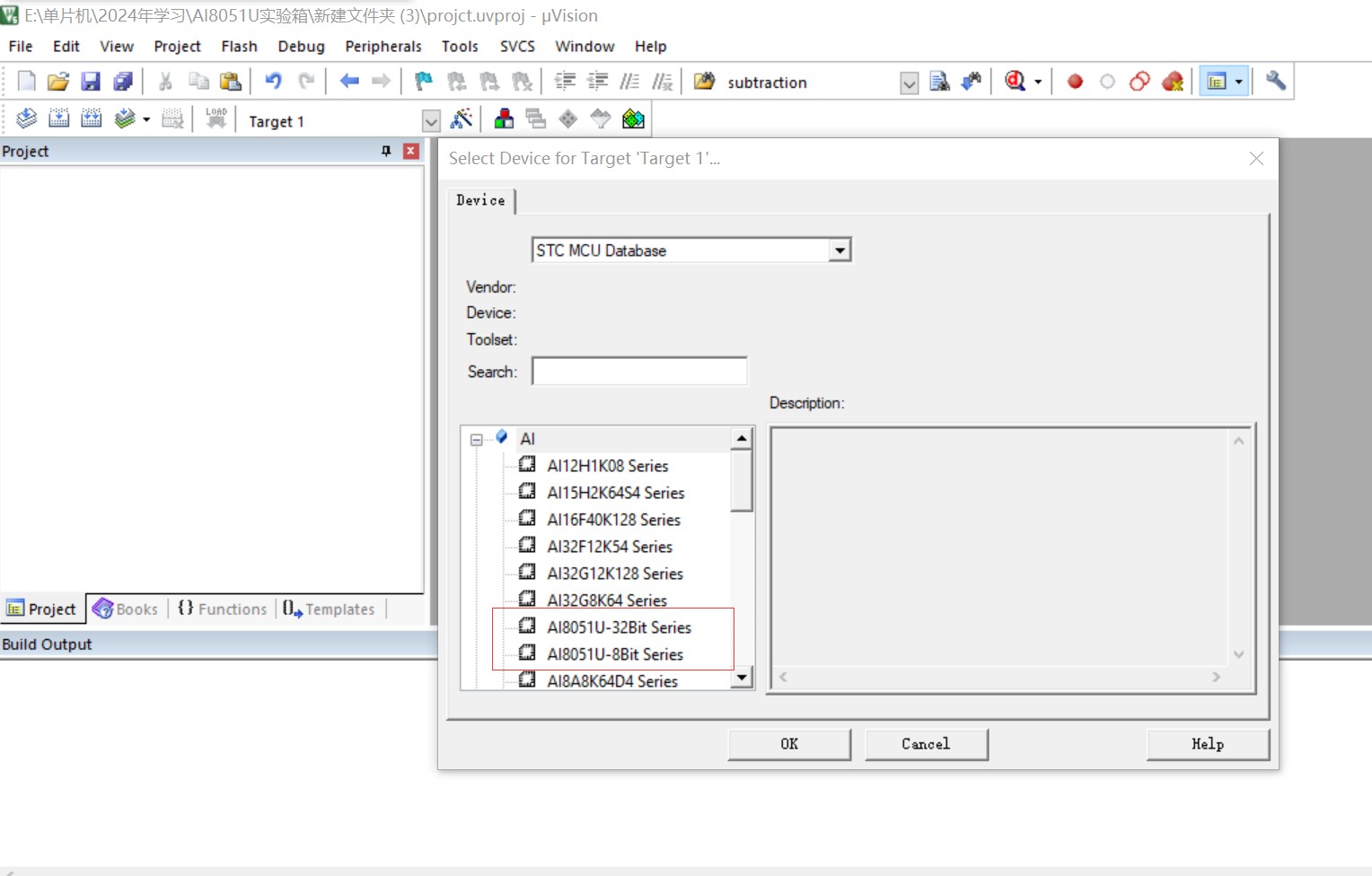Image resolution: width=1372 pixels, height=876 pixels.
Task: Kill all breakpoints icon
Action: [x=1173, y=82]
